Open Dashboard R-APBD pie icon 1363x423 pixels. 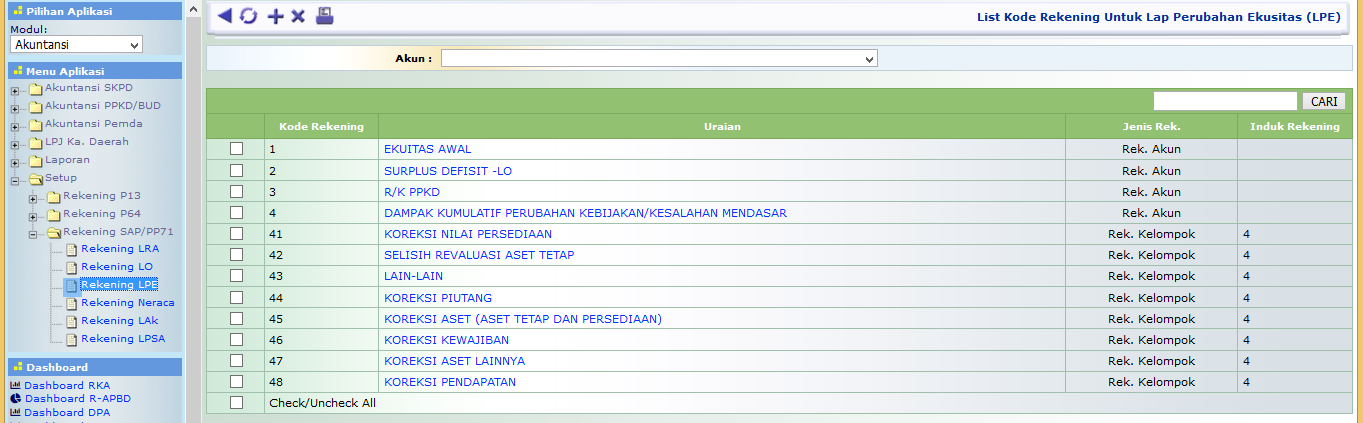(x=16, y=399)
